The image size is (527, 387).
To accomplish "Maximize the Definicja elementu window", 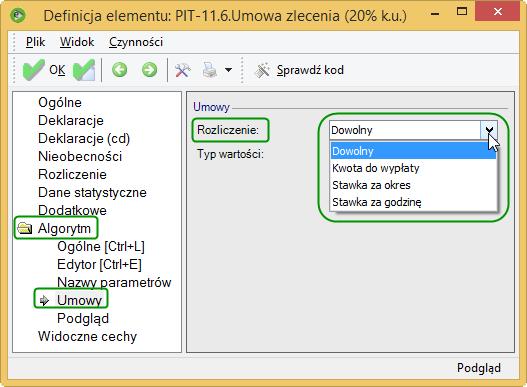I will pos(462,12).
